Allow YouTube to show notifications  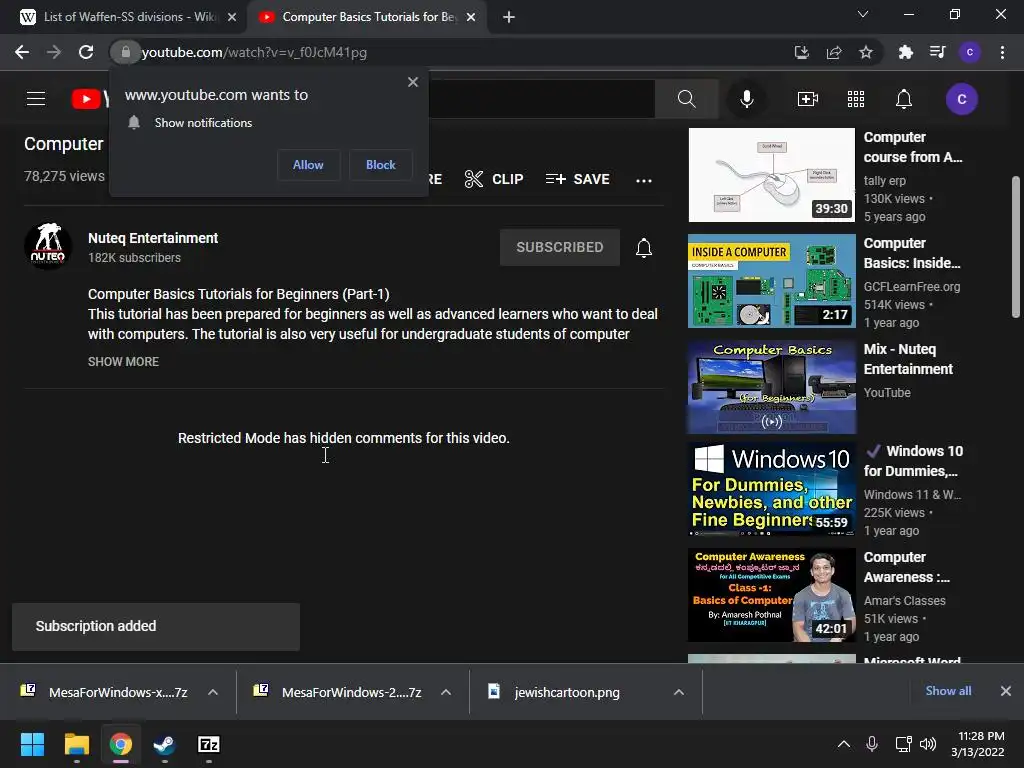[x=308, y=165]
